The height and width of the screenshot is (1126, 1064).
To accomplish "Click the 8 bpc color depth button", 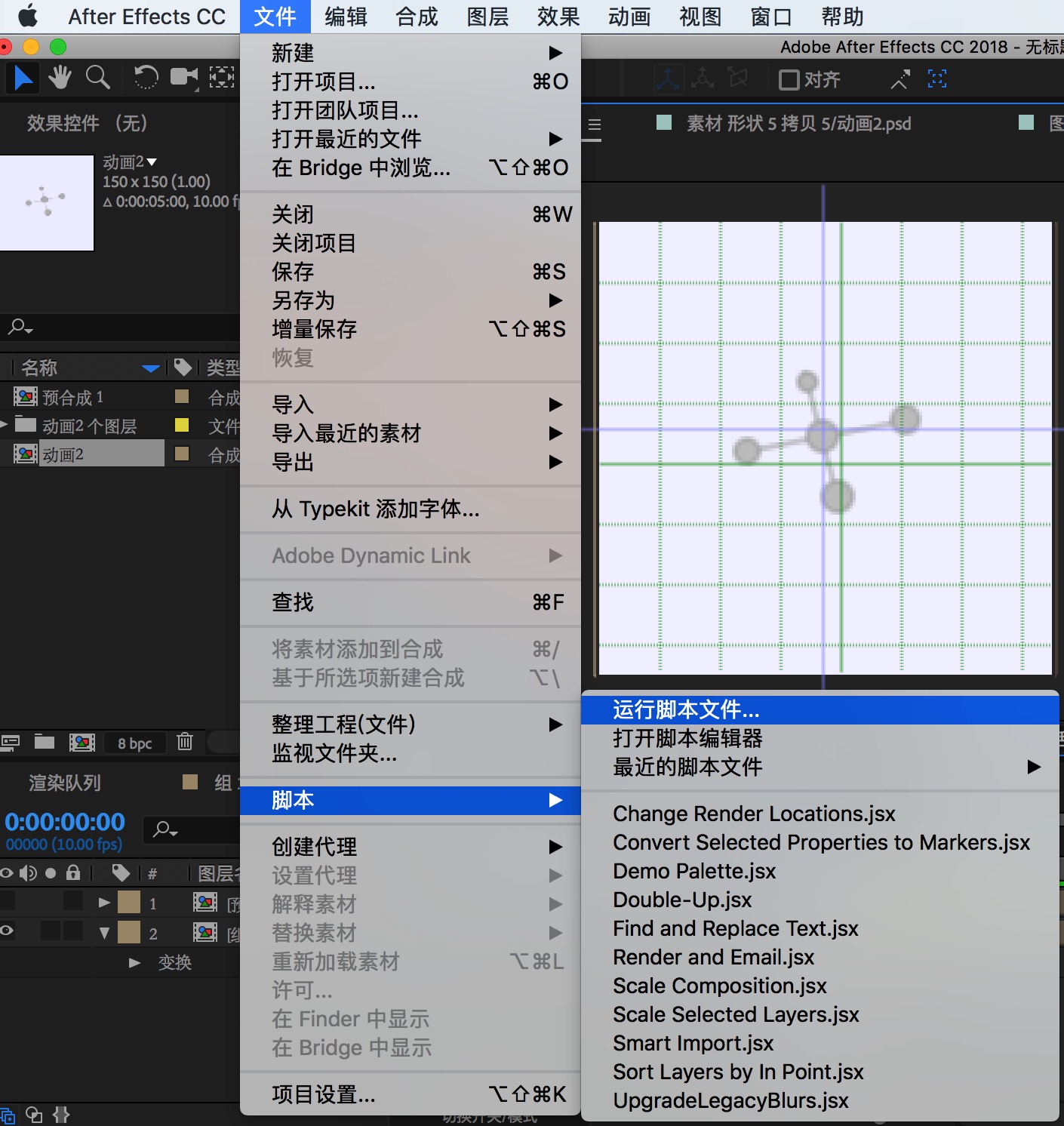I will (x=135, y=743).
